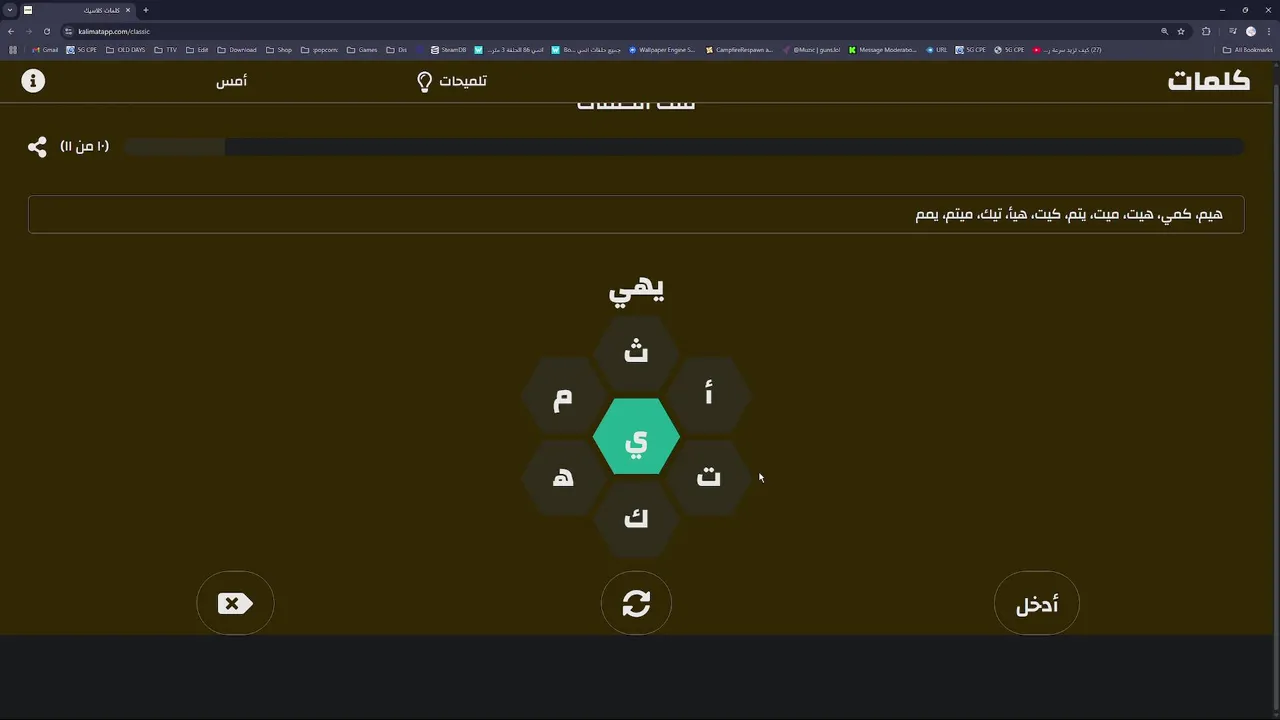Click the share icon beside the progress count
1280x720 pixels.
coord(37,147)
